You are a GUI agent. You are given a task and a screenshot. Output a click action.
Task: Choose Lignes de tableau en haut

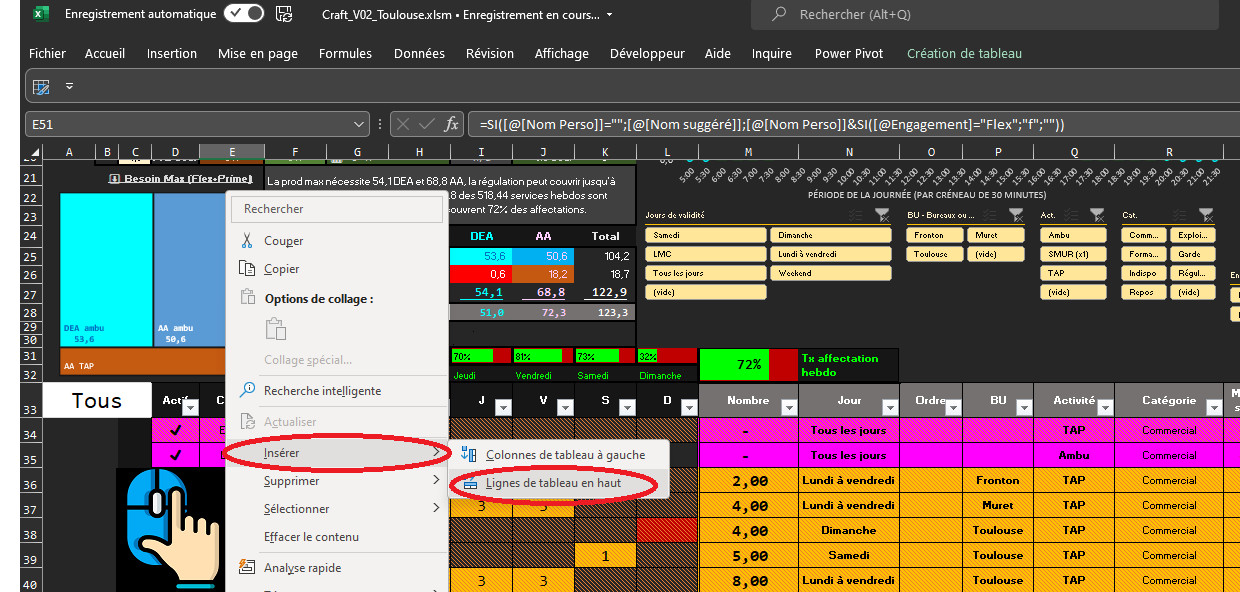[x=553, y=483]
